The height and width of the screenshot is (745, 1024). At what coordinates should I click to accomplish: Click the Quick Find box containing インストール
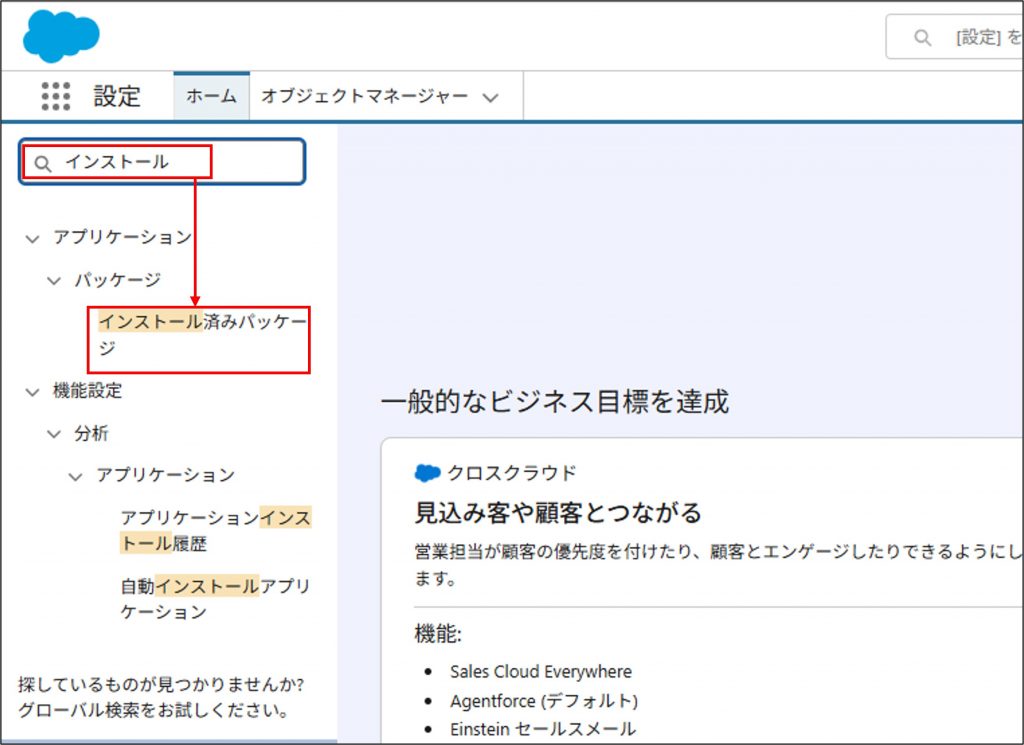(160, 162)
